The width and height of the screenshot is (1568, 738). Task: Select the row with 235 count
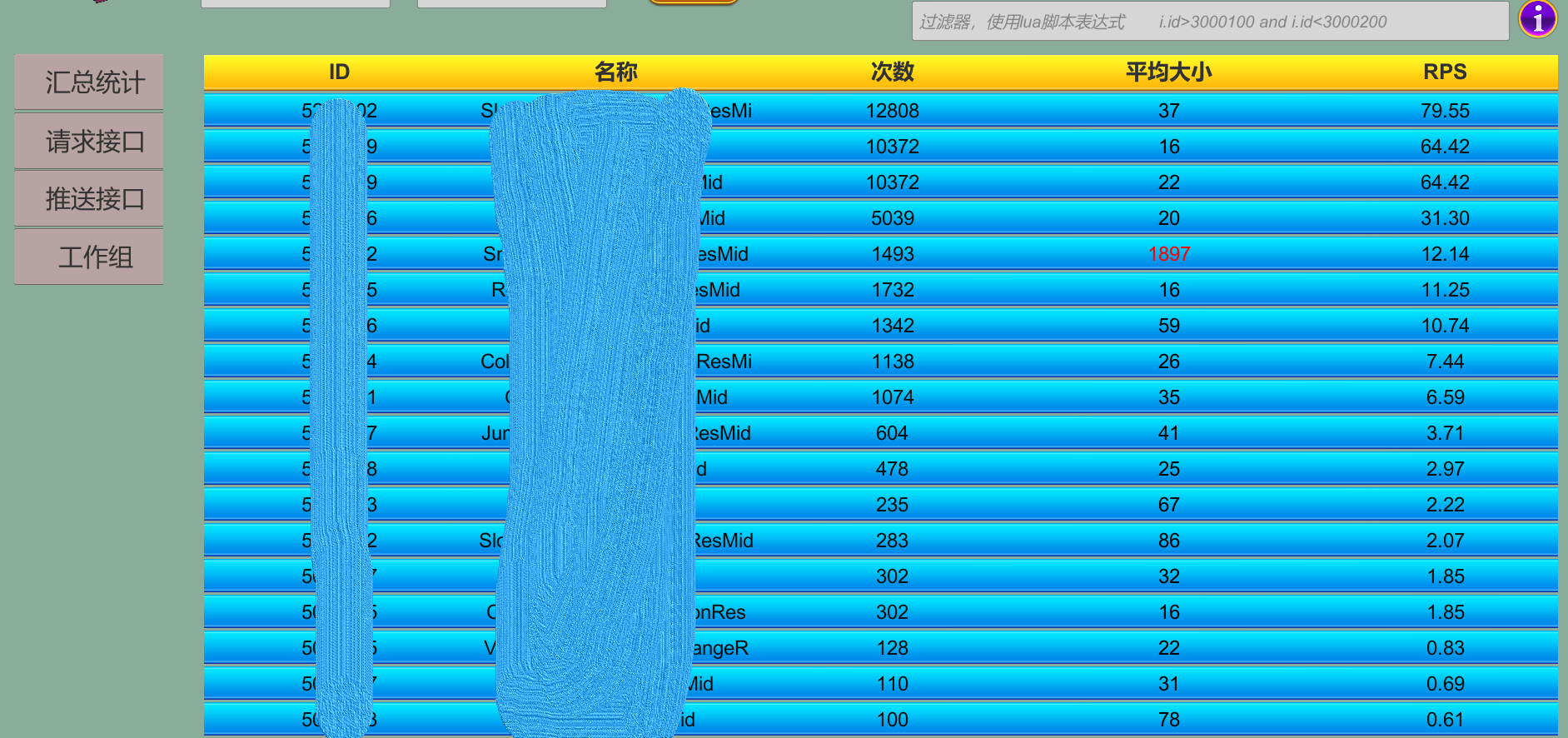tap(892, 505)
